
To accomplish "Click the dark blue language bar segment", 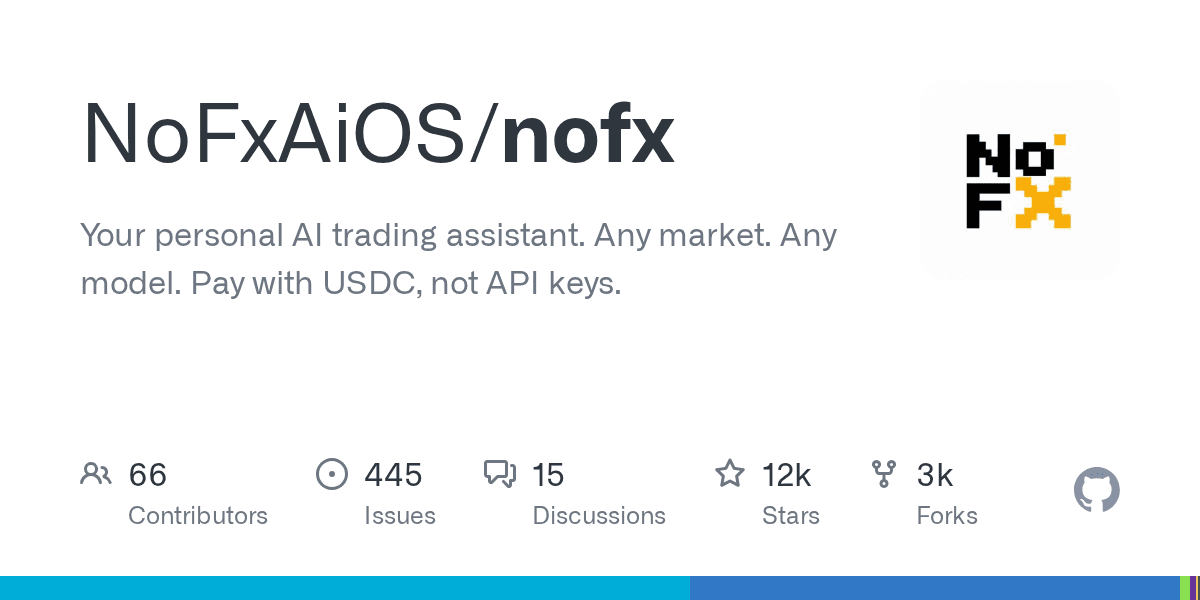I will (933, 588).
